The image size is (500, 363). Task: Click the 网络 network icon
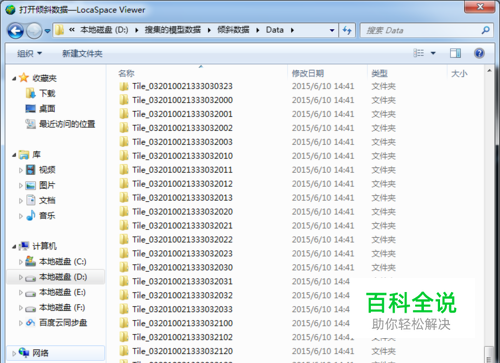coord(24,352)
